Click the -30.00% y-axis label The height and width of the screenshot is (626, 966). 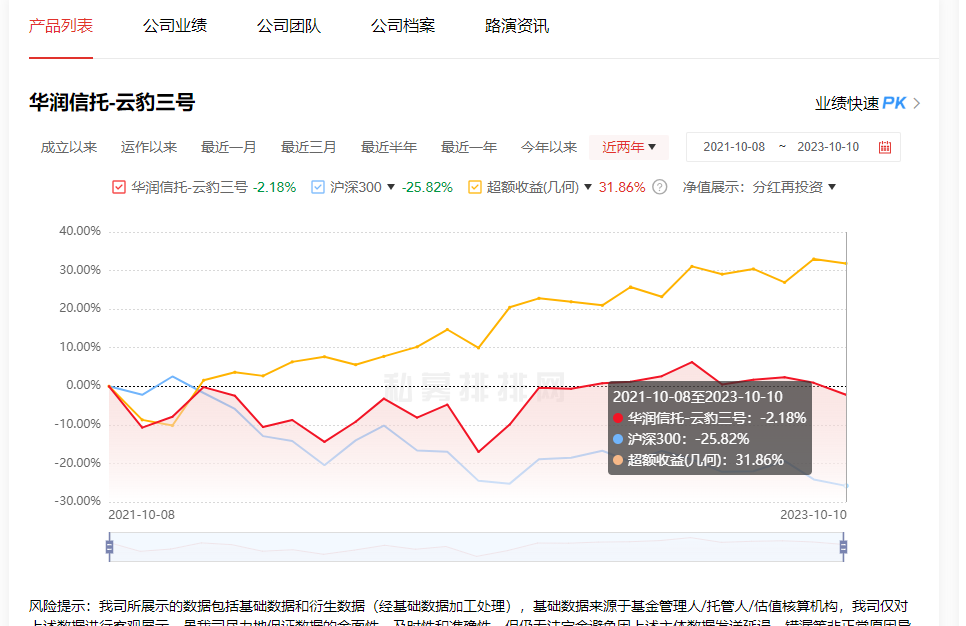pyautogui.click(x=78, y=501)
